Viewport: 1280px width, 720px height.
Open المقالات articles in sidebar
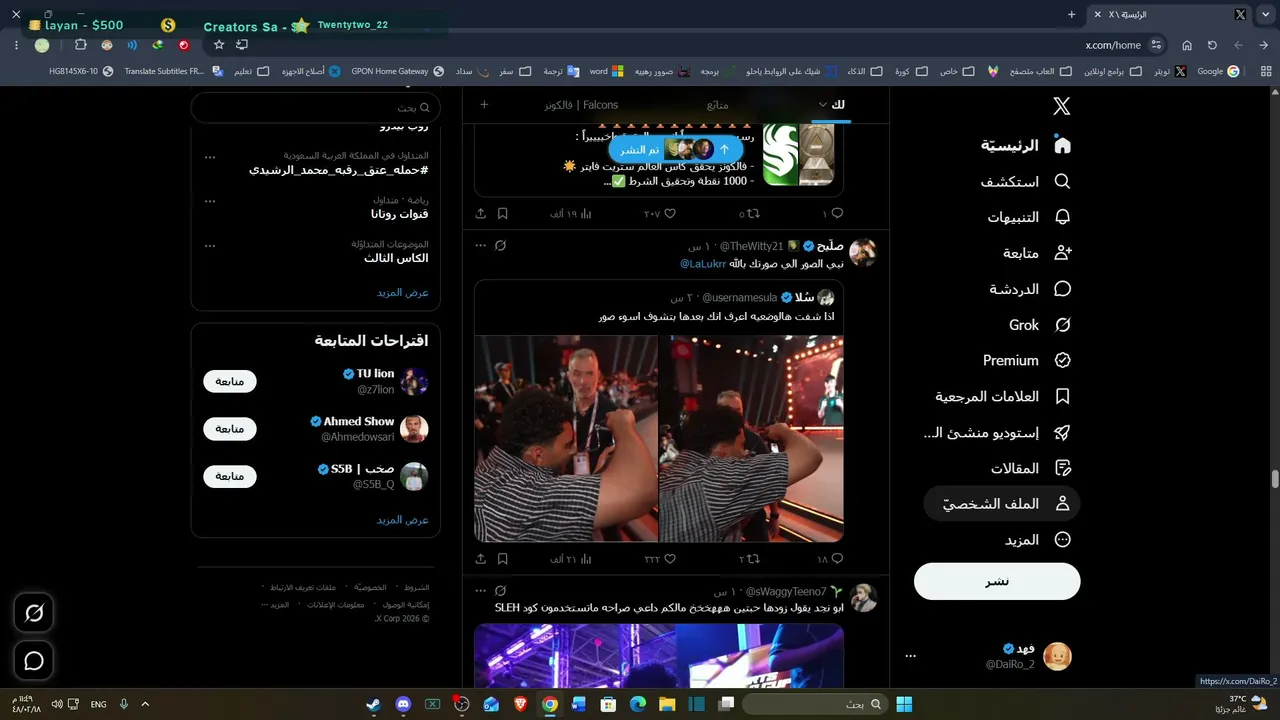pos(1031,468)
